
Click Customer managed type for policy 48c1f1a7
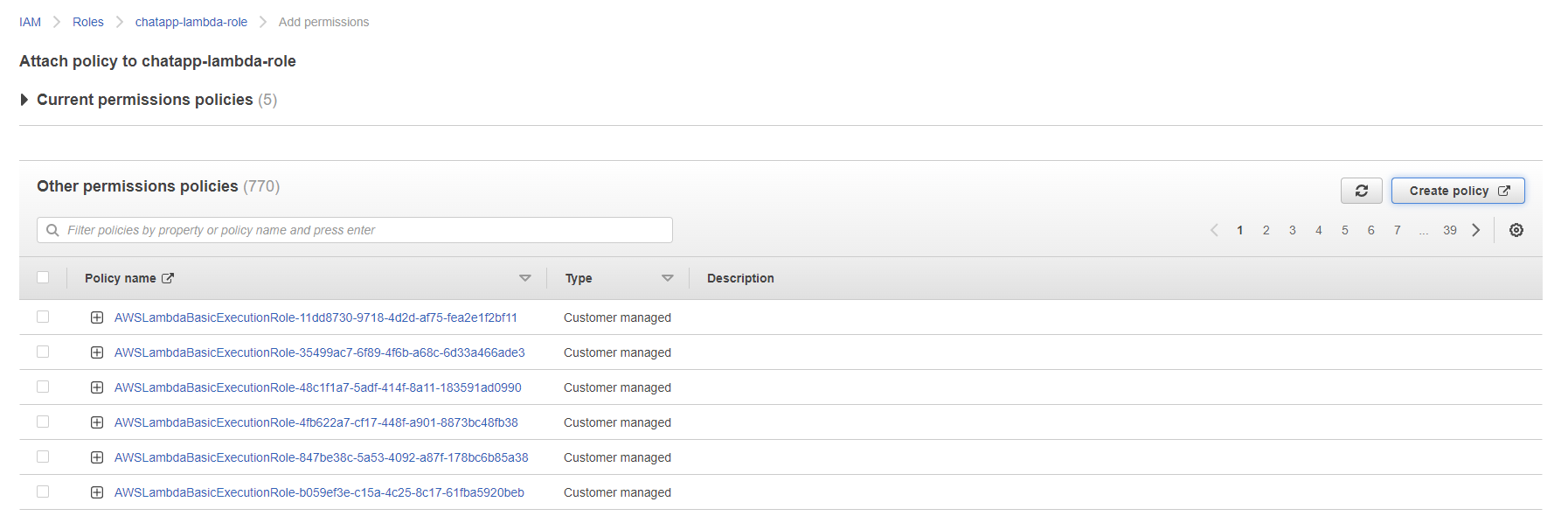click(x=617, y=387)
